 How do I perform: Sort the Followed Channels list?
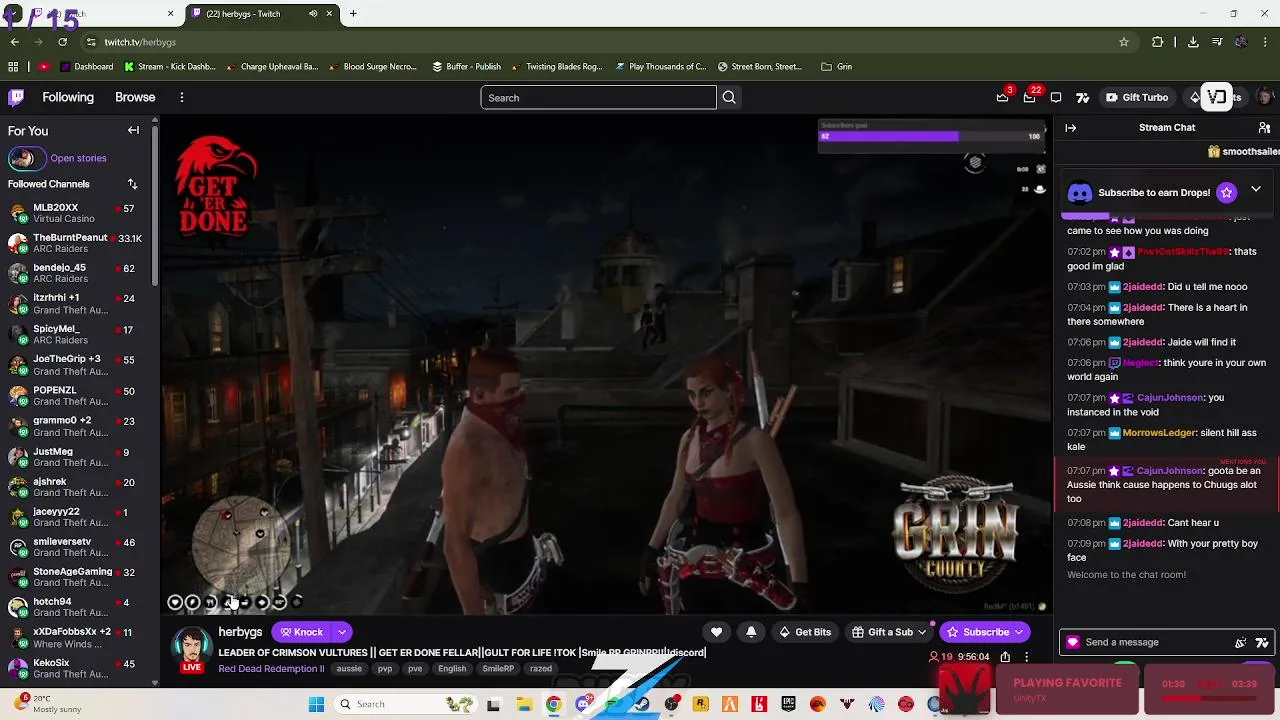coord(132,184)
